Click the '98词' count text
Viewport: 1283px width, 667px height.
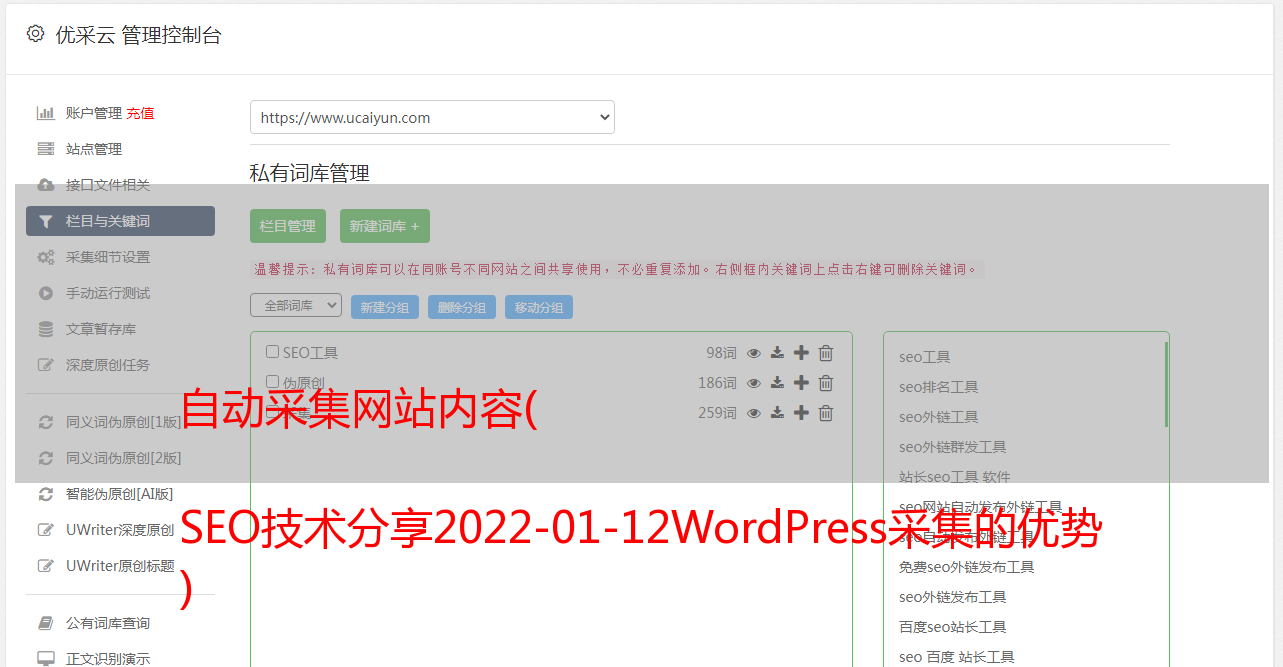[721, 353]
